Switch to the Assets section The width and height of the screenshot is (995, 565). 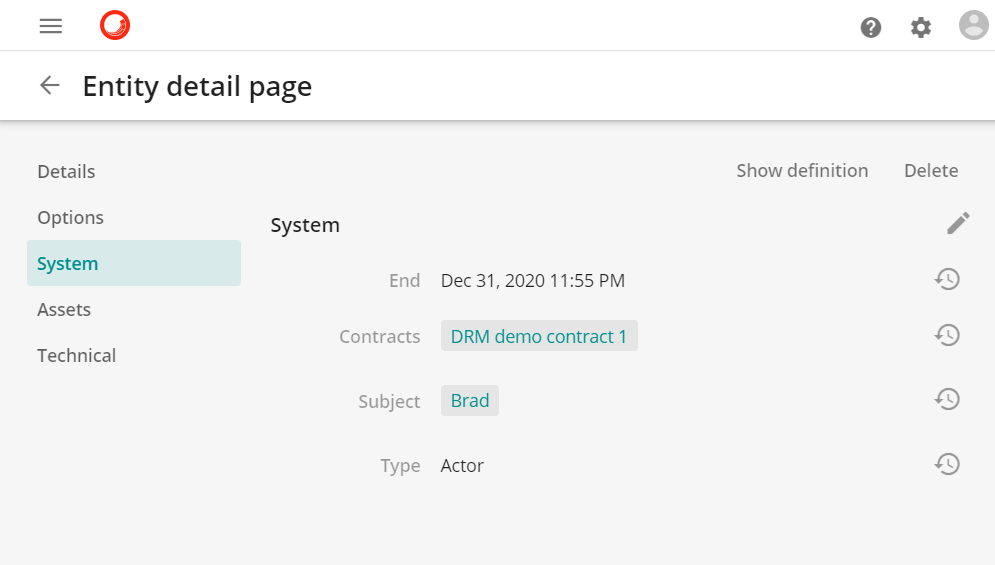tap(64, 310)
